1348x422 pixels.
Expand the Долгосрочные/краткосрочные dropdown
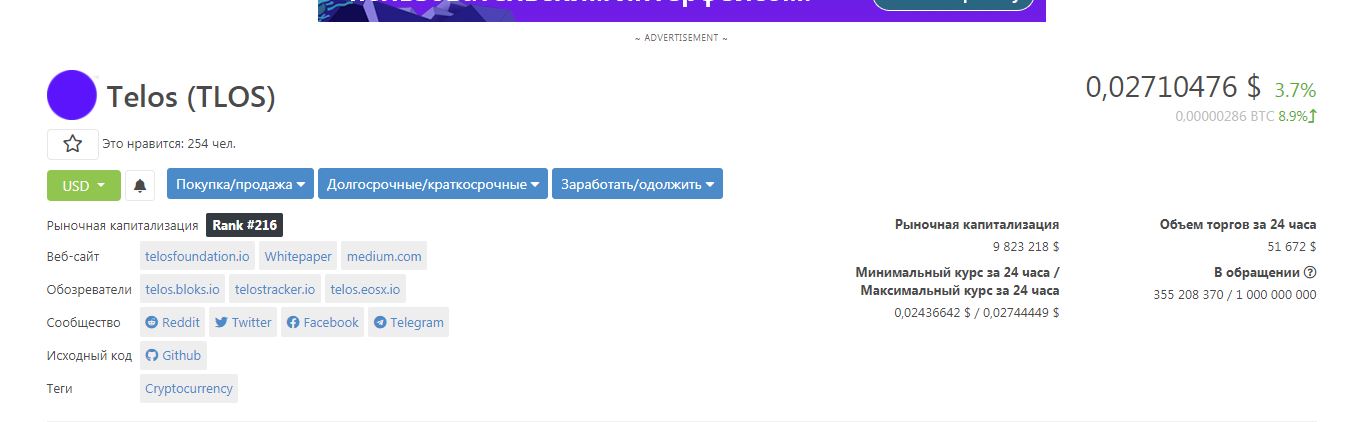click(433, 184)
